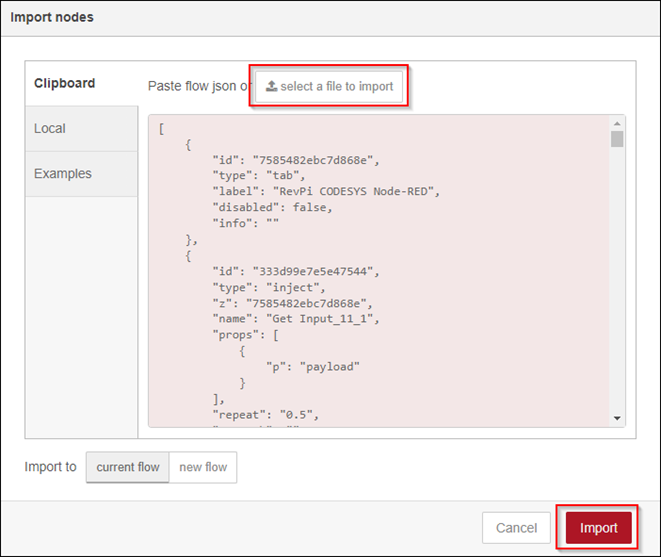Switch to the Clipboard tab

tap(65, 84)
